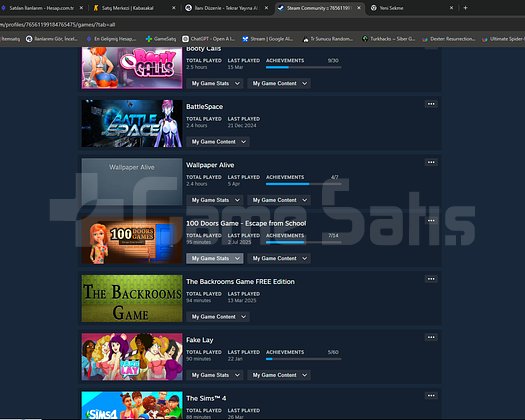Open the Tr Sunucu Random bookmark

(x=328, y=39)
